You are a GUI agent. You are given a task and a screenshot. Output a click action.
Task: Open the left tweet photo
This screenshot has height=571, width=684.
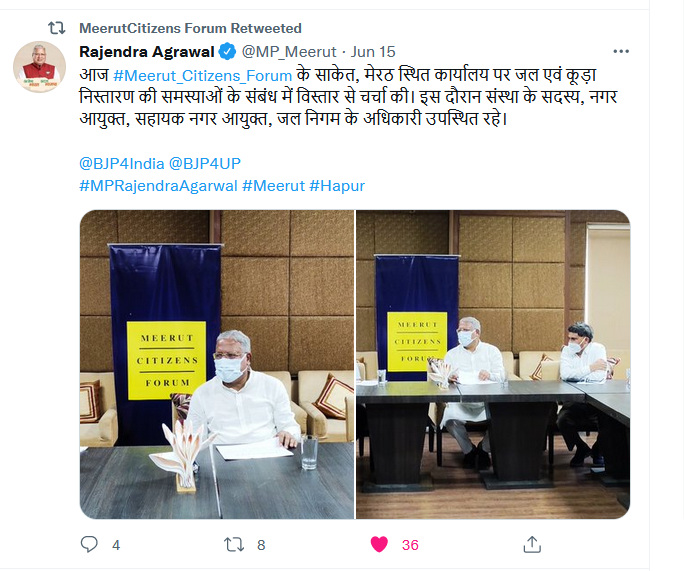click(x=217, y=364)
